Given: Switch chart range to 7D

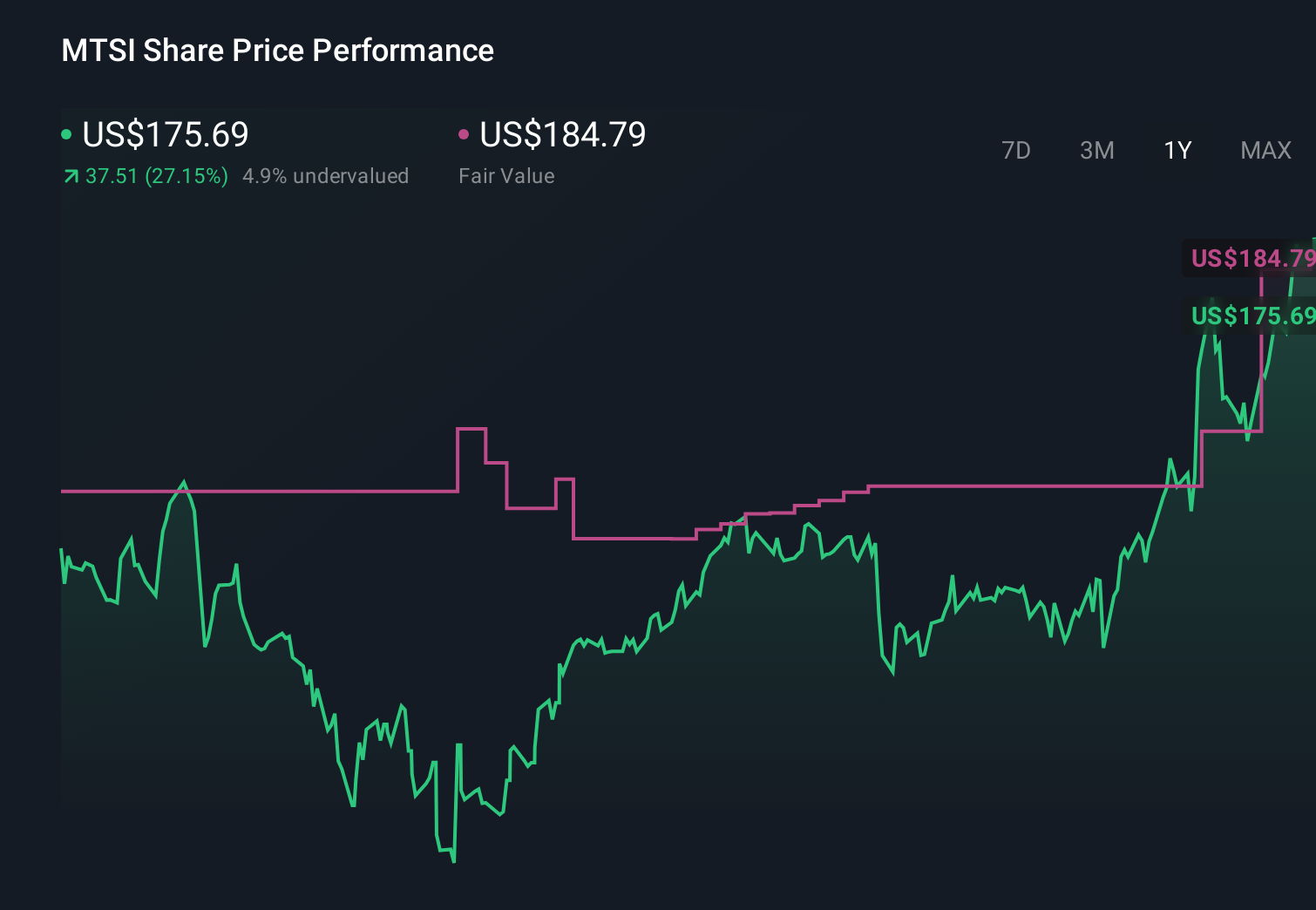Looking at the screenshot, I should click(x=1015, y=151).
